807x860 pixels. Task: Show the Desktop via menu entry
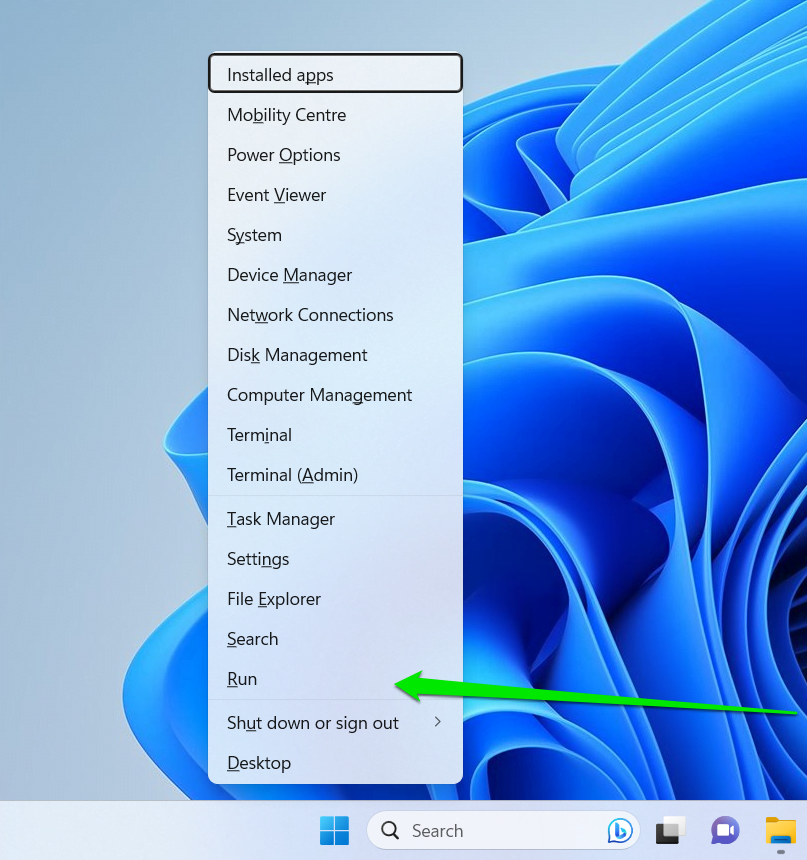pos(259,763)
